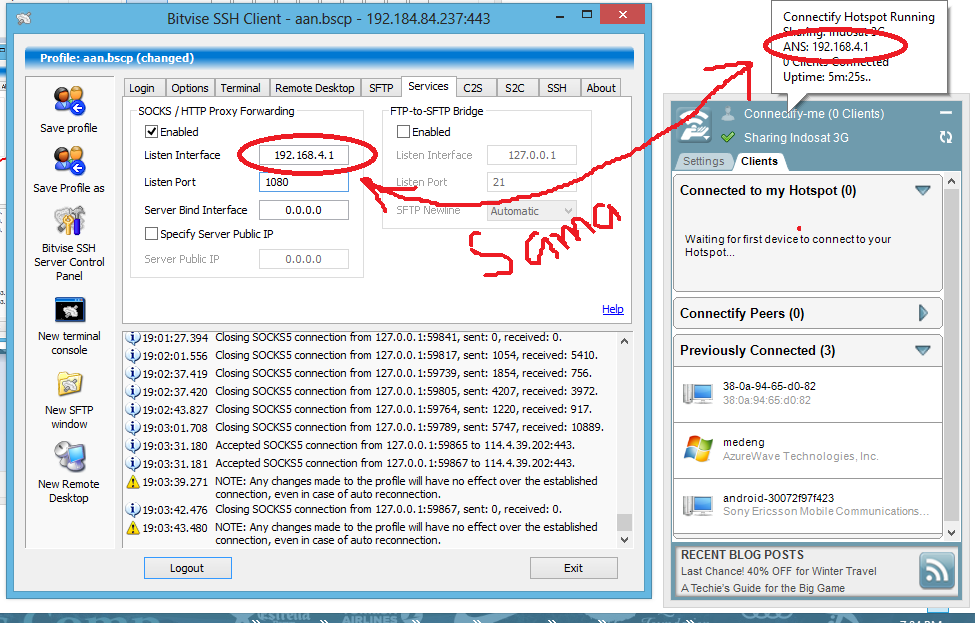This screenshot has height=623, width=975.
Task: Select the Connectify Clients tab
Action: point(759,162)
